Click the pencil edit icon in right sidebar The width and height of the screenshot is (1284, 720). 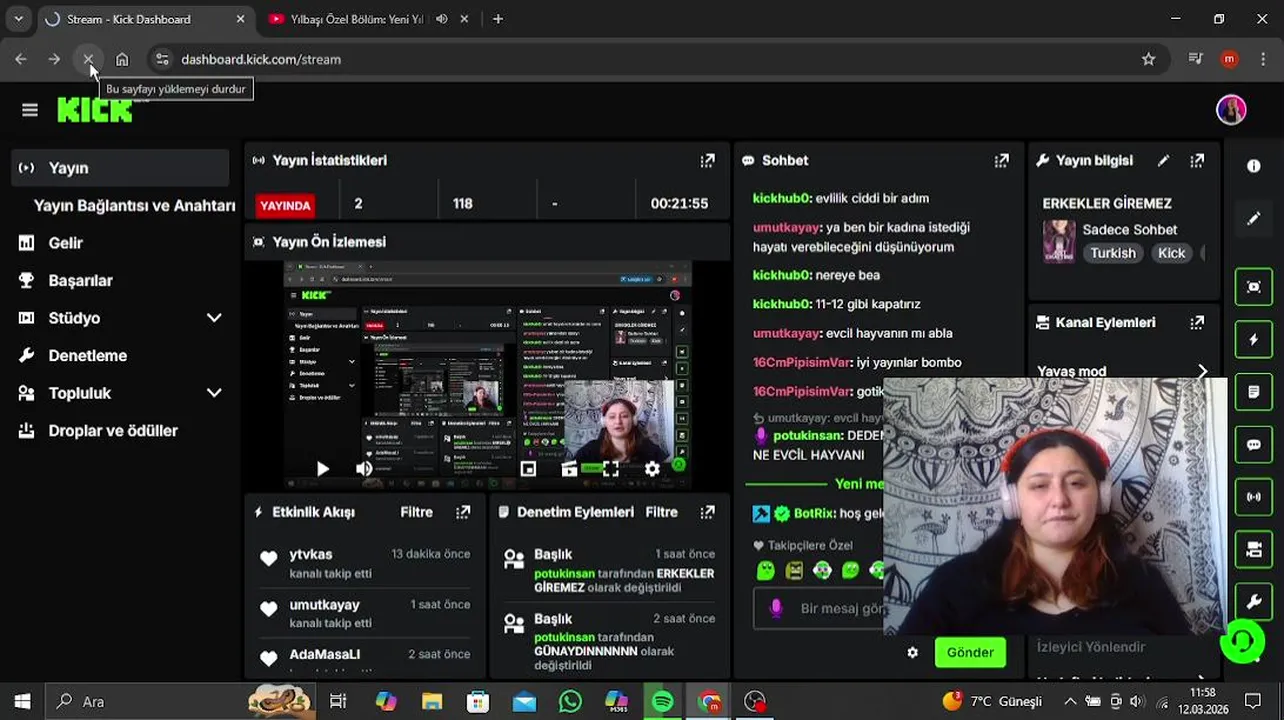1254,218
